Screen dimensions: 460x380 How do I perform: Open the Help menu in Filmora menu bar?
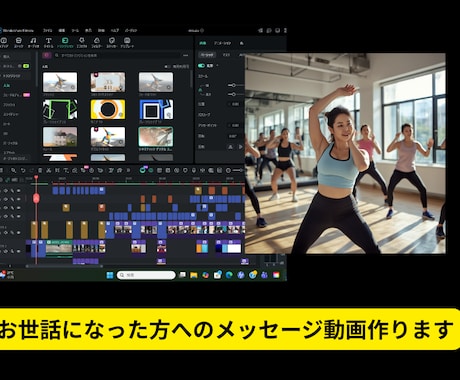[115, 30]
